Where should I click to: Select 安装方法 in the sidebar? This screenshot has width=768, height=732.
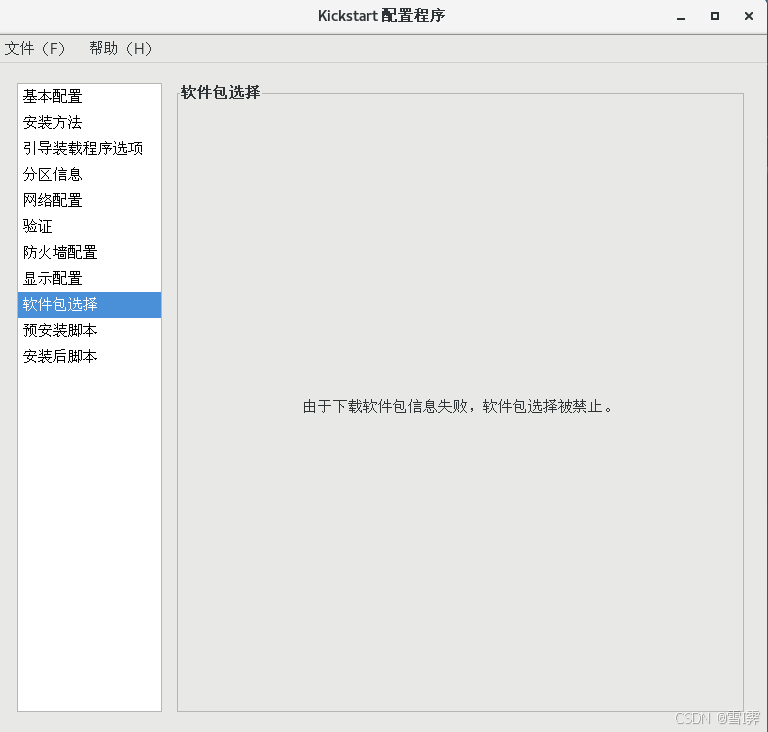[89, 122]
